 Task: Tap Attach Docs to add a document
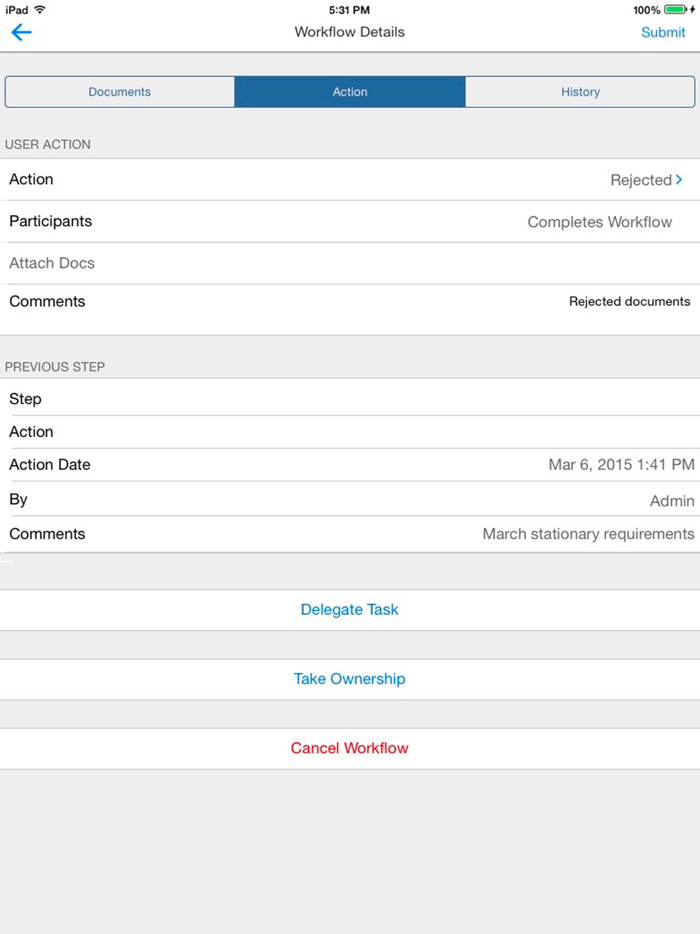pos(51,263)
